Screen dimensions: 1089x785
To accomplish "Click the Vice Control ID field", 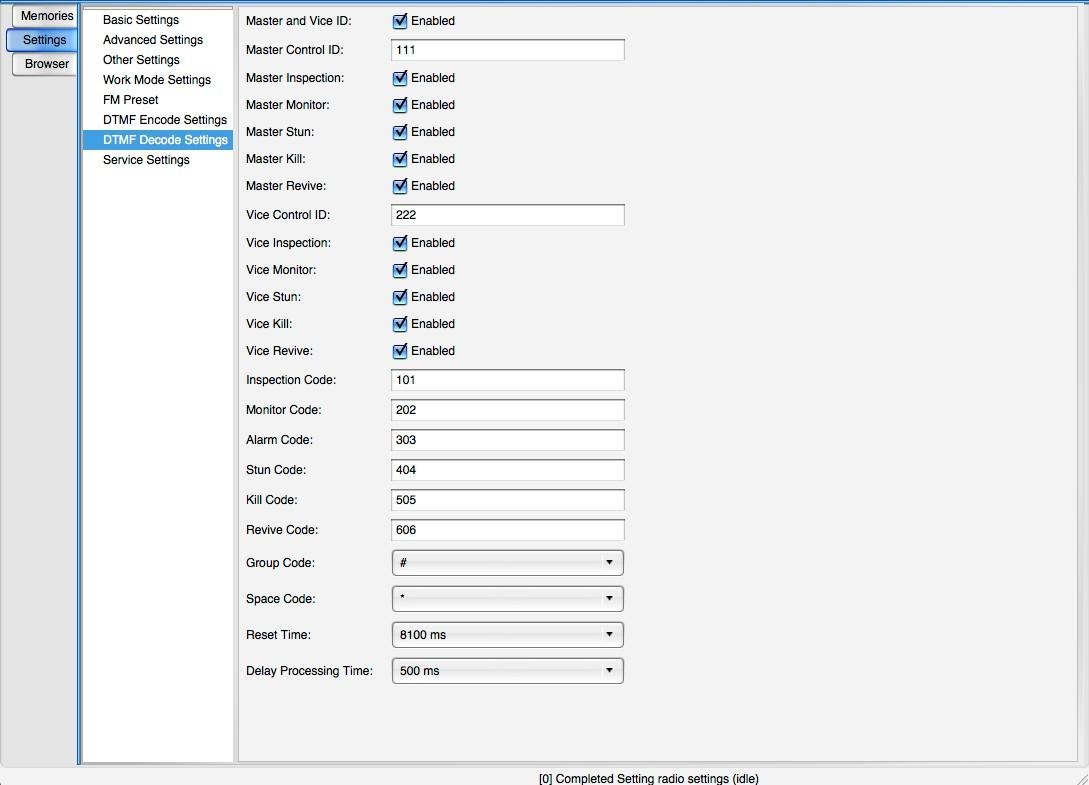I will [x=507, y=215].
